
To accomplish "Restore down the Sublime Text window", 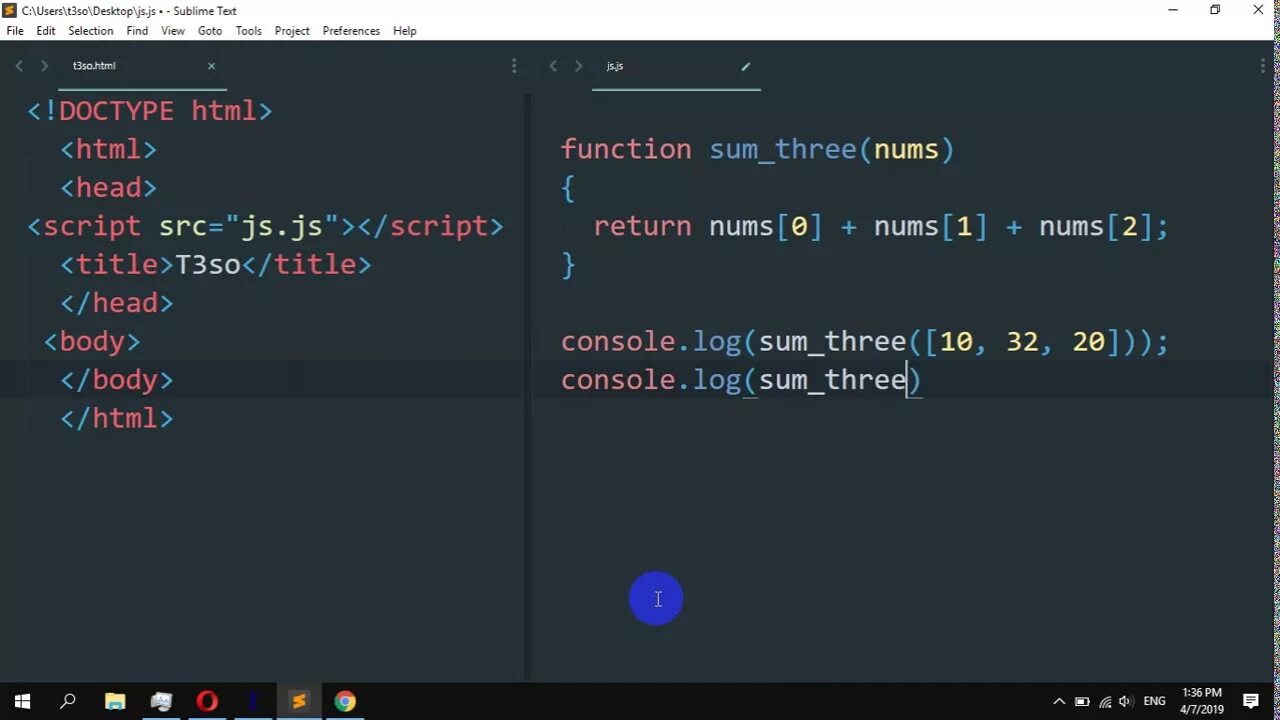I will (1215, 10).
